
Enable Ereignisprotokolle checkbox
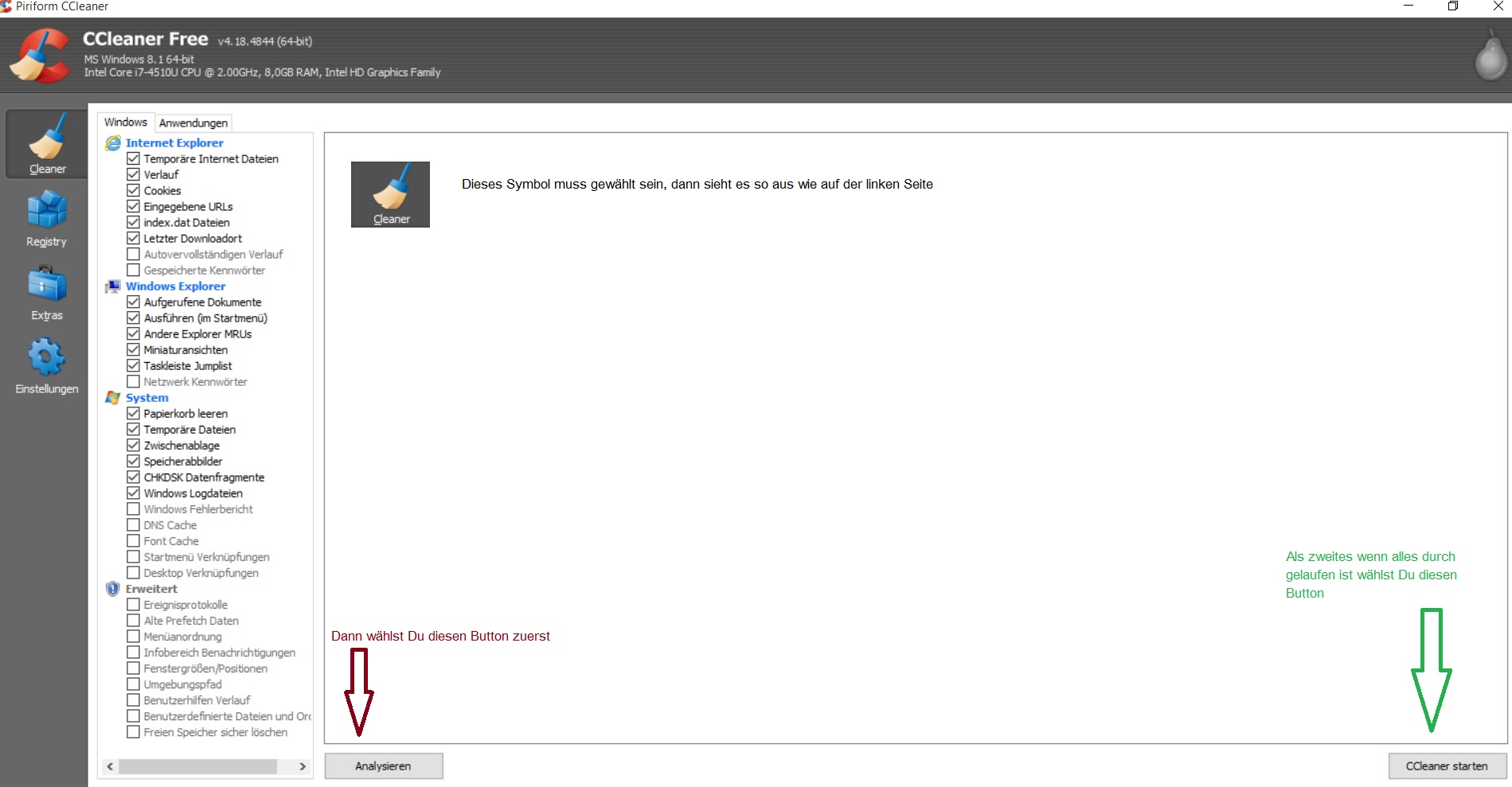[x=134, y=605]
